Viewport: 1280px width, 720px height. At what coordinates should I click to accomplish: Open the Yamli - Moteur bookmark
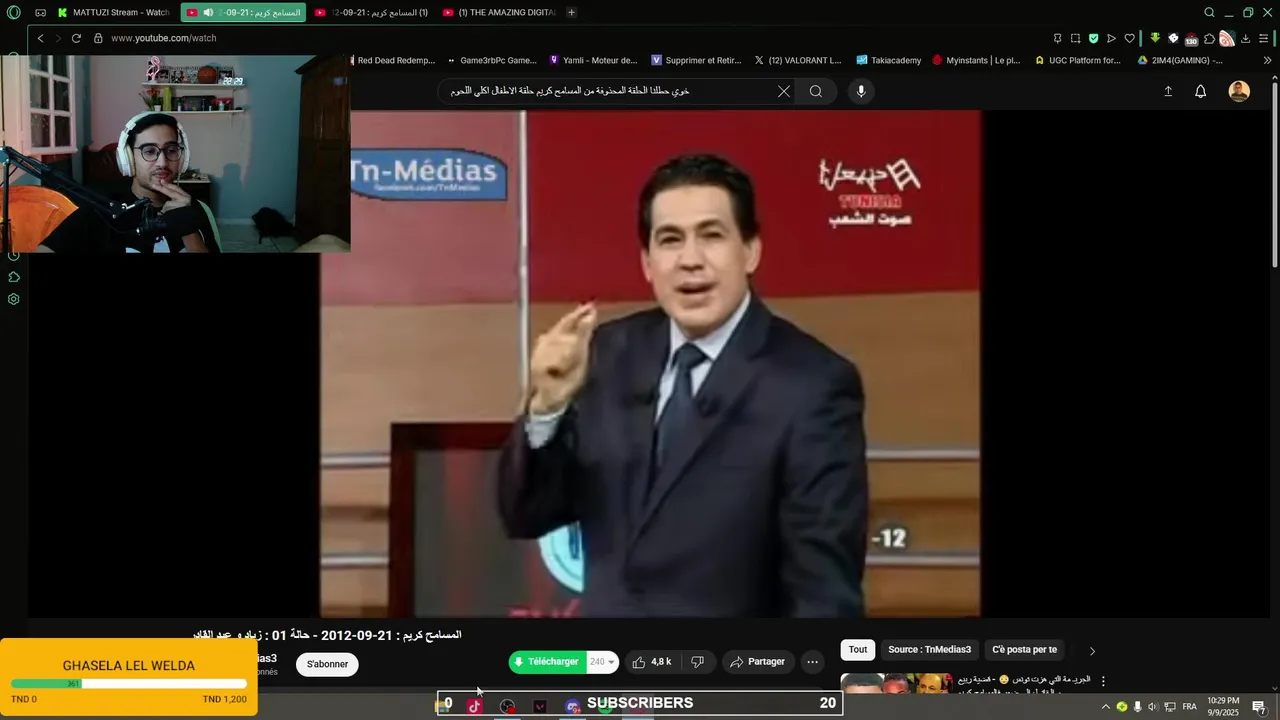593,60
